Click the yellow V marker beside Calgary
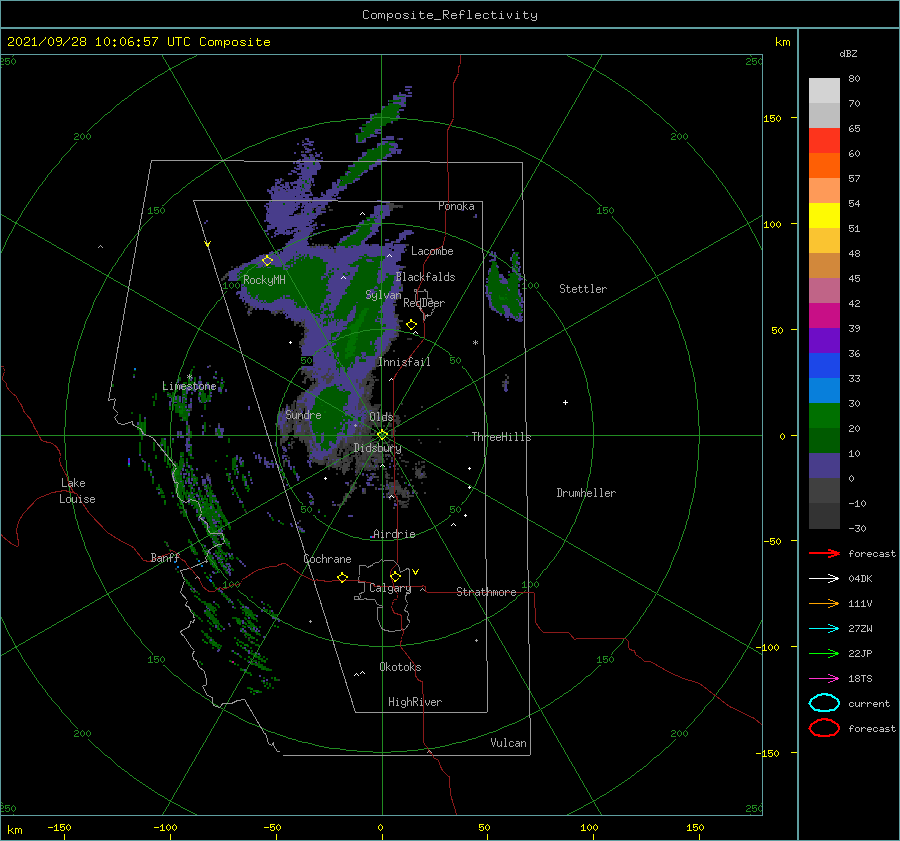Viewport: 900px width, 841px height. pyautogui.click(x=416, y=572)
